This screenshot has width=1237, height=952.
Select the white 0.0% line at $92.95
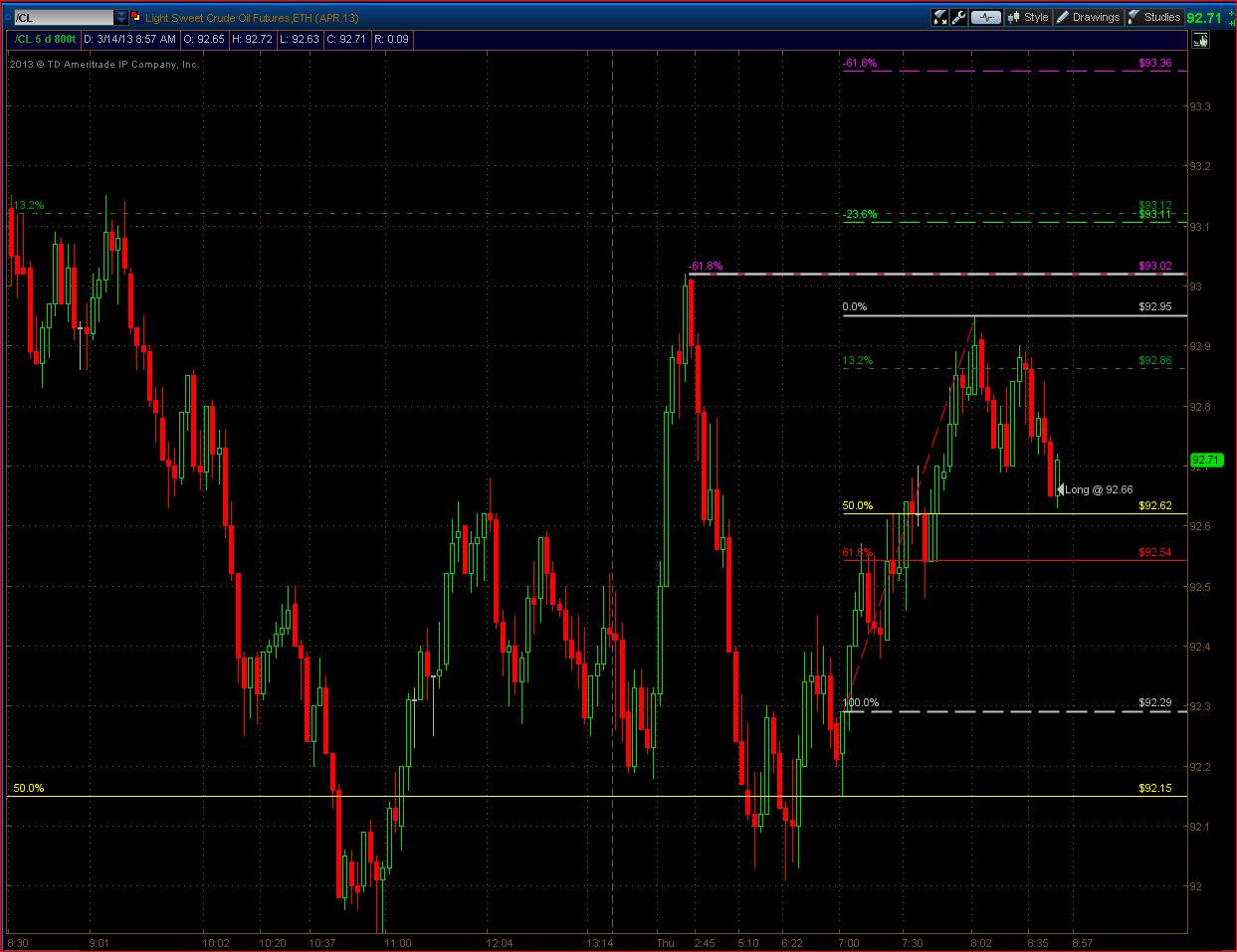1014,315
